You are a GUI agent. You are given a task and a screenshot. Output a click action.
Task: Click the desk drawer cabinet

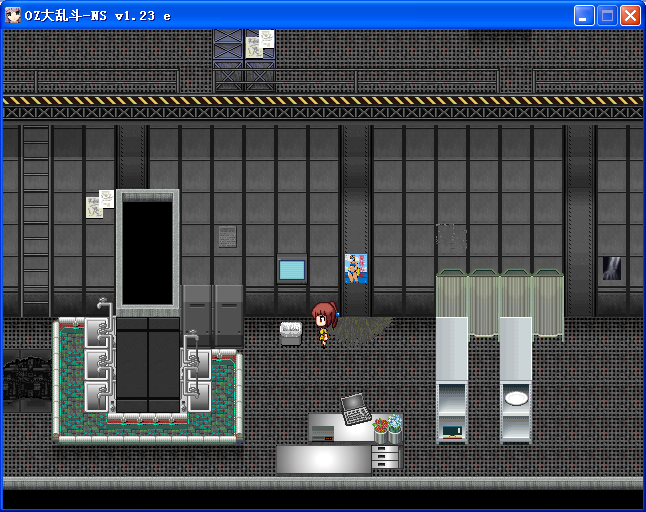pos(386,456)
